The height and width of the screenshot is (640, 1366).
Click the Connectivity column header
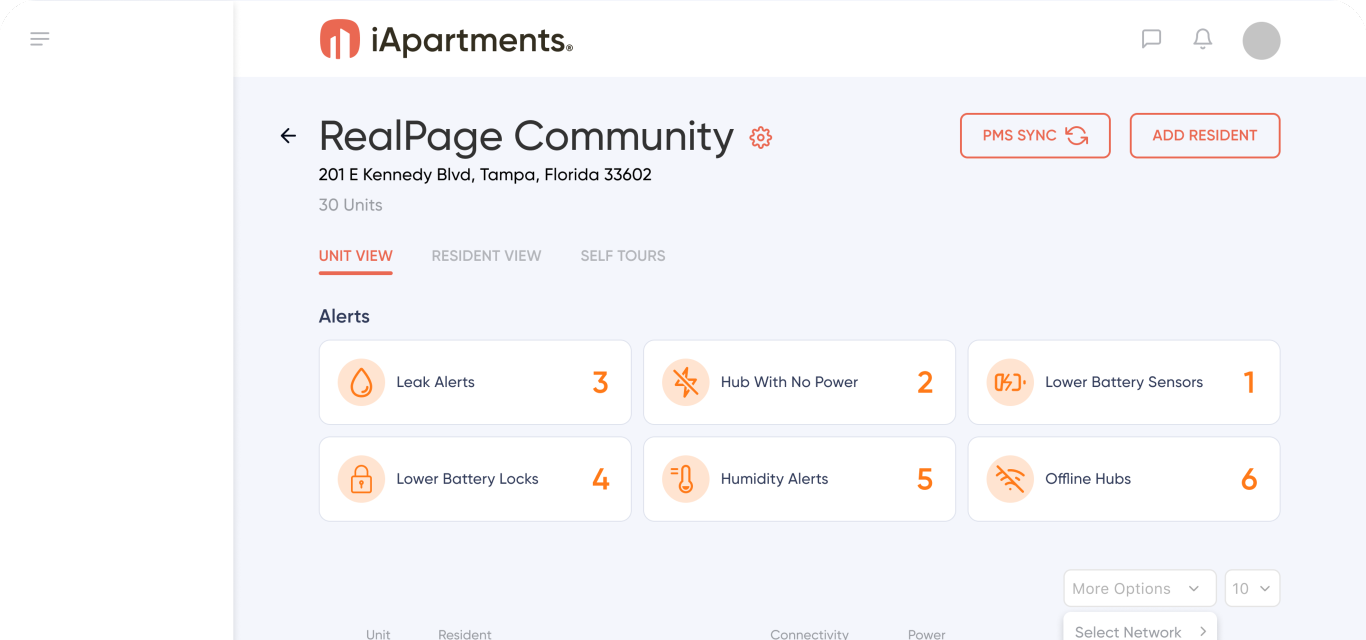click(809, 634)
